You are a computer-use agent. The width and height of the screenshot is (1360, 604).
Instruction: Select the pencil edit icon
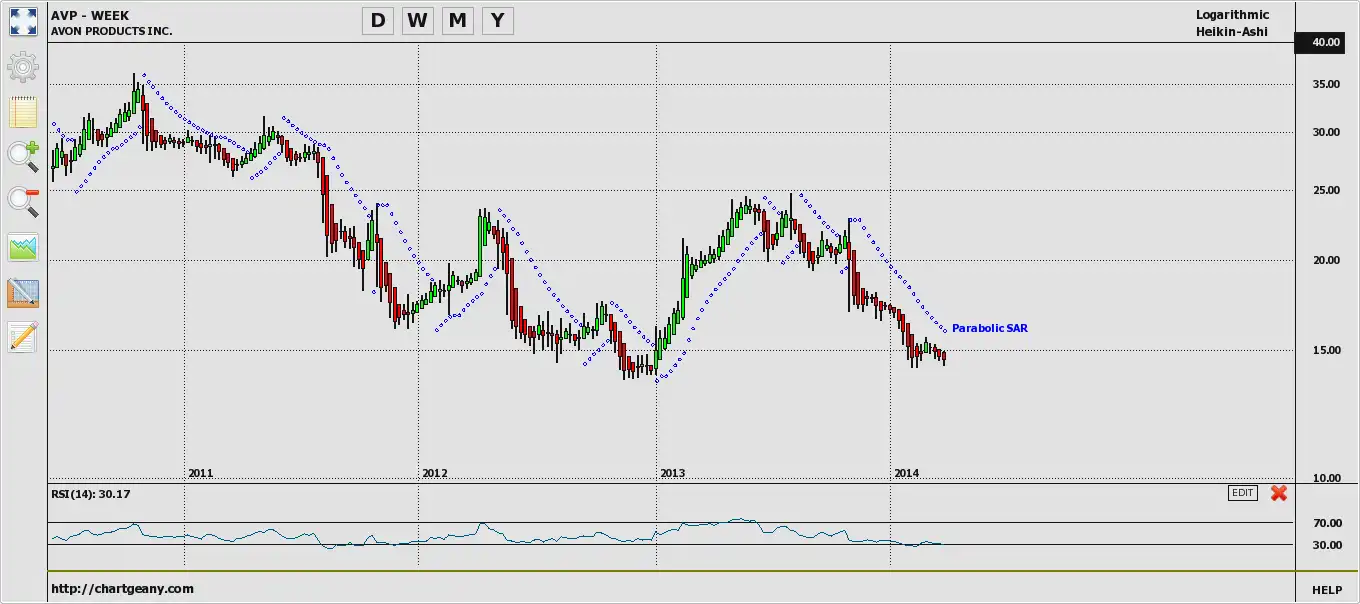[x=23, y=337]
